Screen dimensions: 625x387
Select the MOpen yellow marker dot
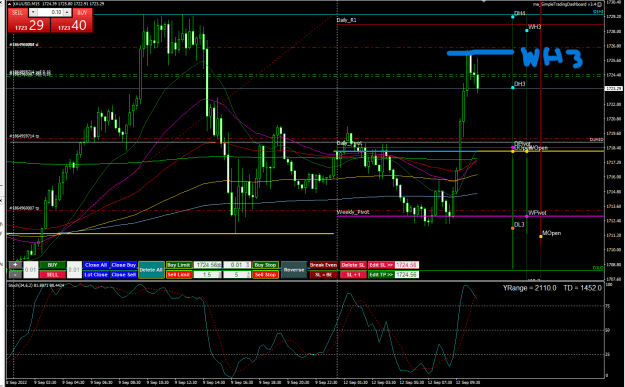coord(541,237)
